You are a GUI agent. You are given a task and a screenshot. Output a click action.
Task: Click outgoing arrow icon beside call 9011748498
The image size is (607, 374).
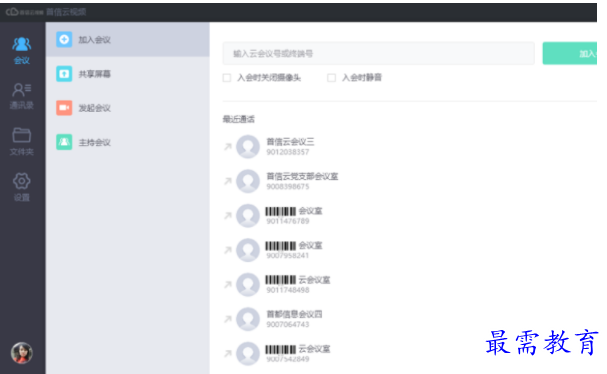(228, 284)
